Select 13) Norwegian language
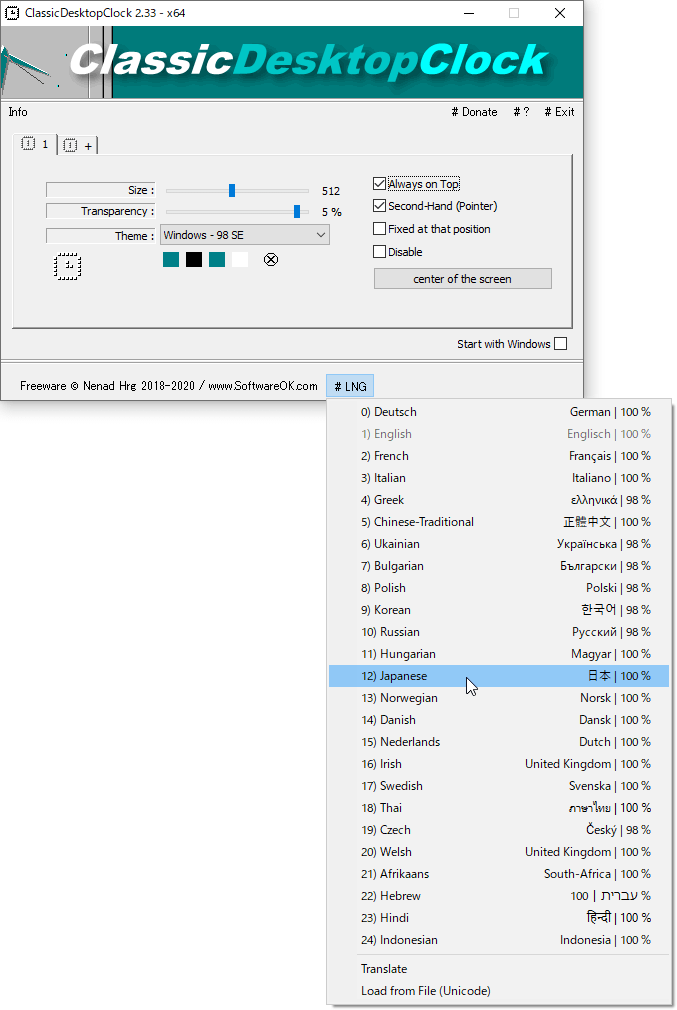Image resolution: width=677 pixels, height=1010 pixels. 499,698
